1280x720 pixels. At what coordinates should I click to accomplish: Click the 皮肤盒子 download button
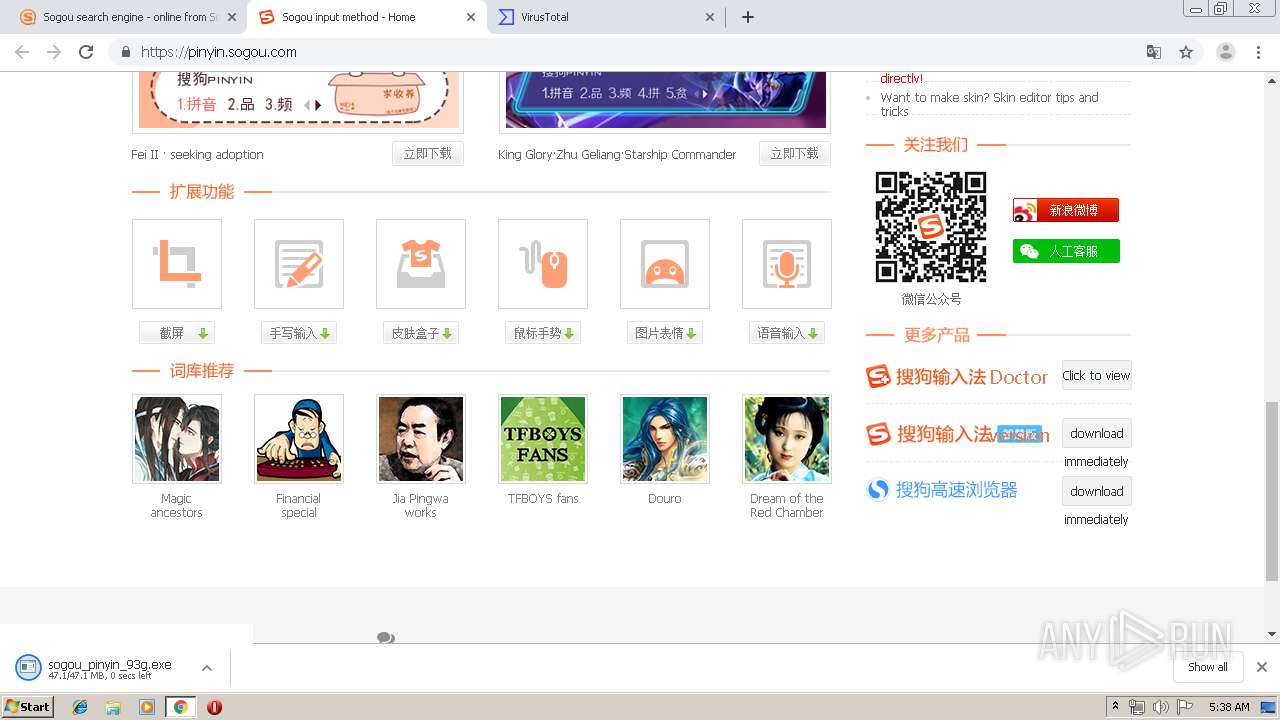[421, 333]
